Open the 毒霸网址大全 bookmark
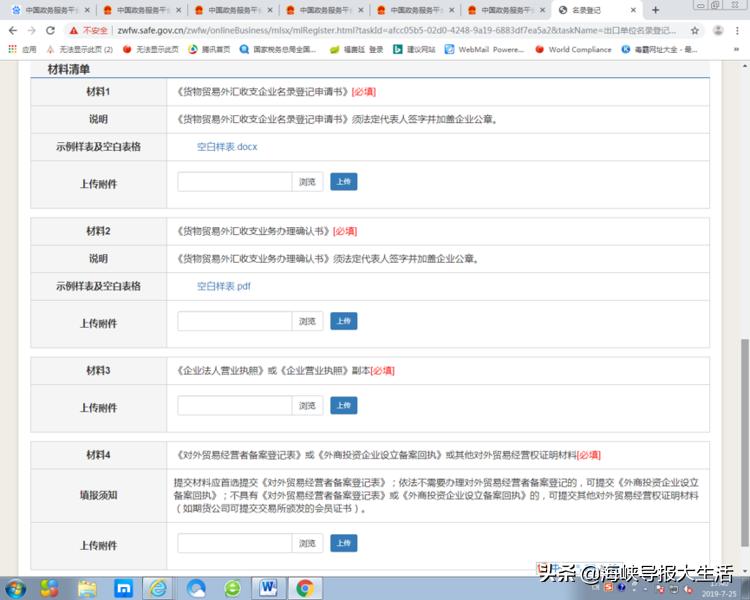The image size is (750, 600). (659, 49)
